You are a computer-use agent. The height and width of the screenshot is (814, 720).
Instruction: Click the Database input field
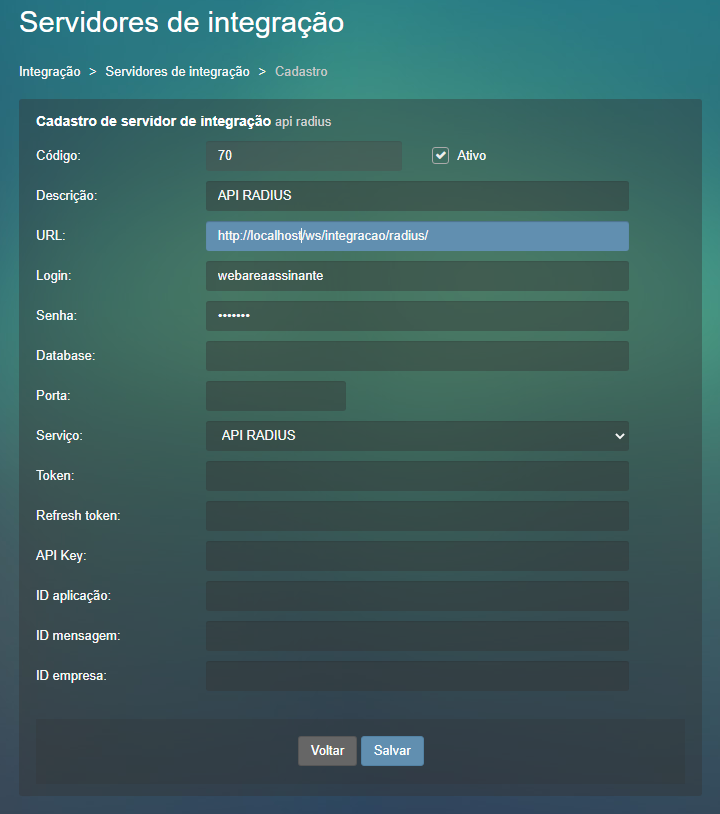tap(417, 356)
